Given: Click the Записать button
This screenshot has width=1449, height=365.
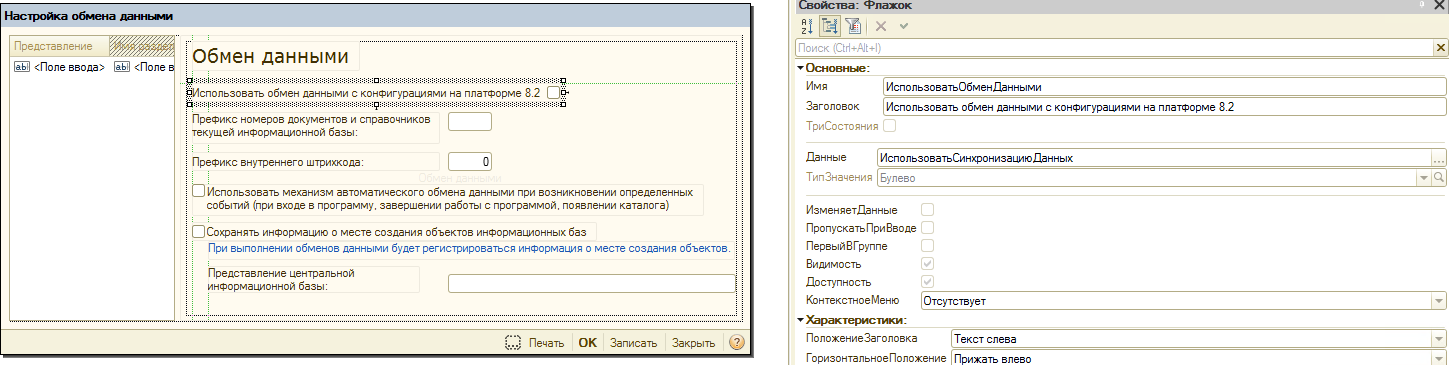Looking at the screenshot, I should 633,343.
